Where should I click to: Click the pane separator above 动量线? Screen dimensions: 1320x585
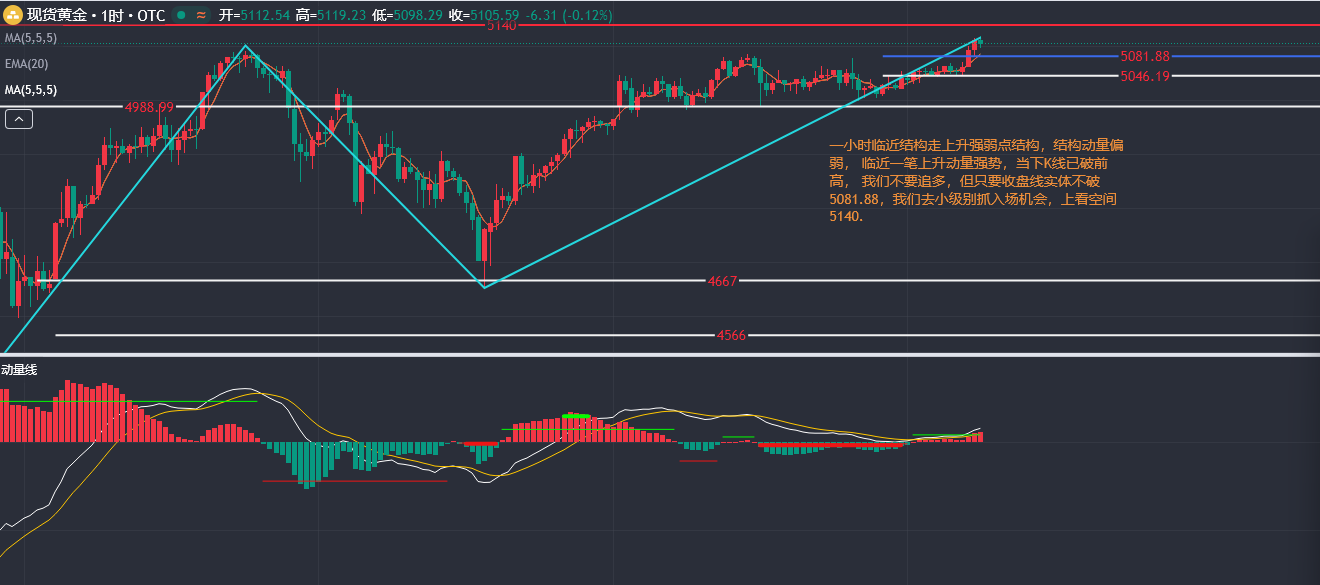click(x=660, y=354)
